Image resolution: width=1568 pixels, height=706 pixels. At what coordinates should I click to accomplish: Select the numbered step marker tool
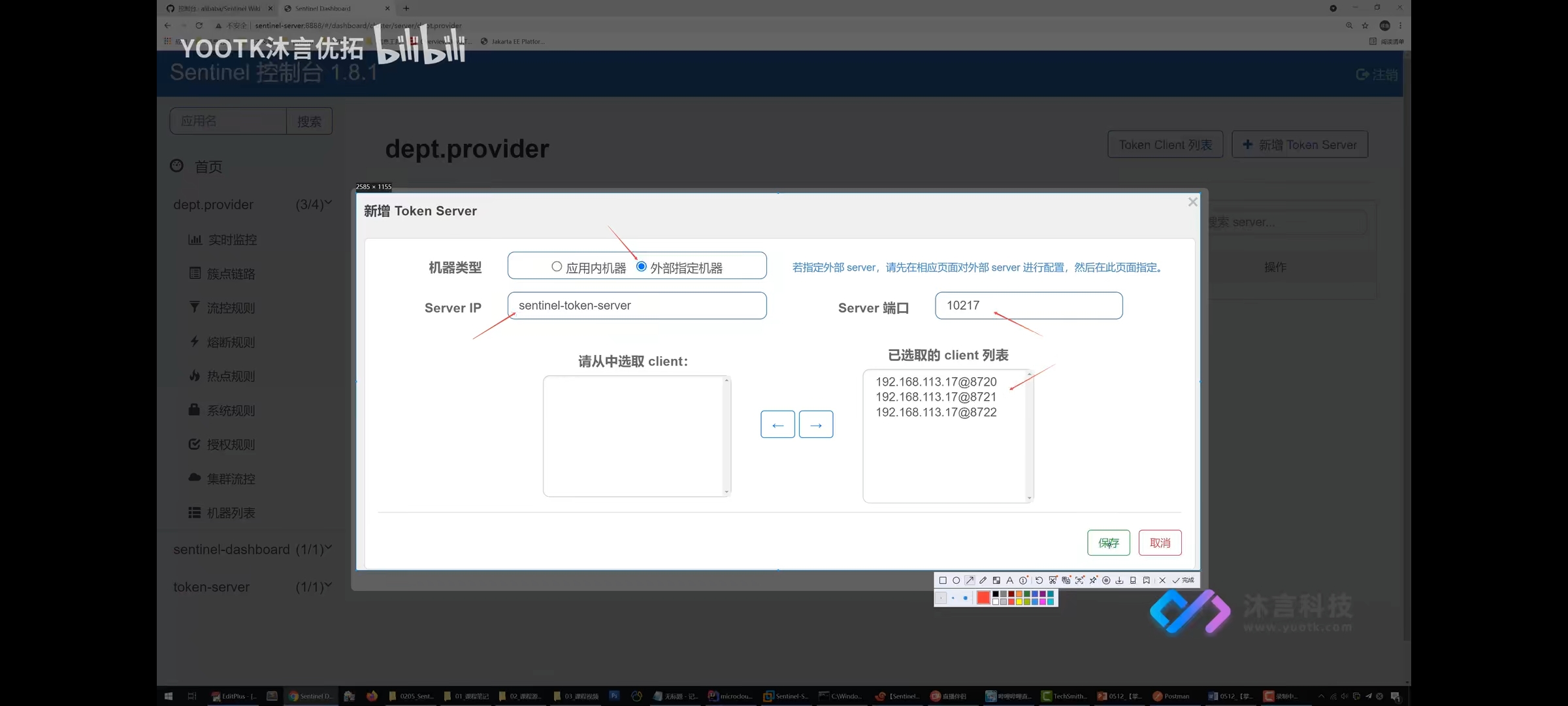pyautogui.click(x=1024, y=580)
